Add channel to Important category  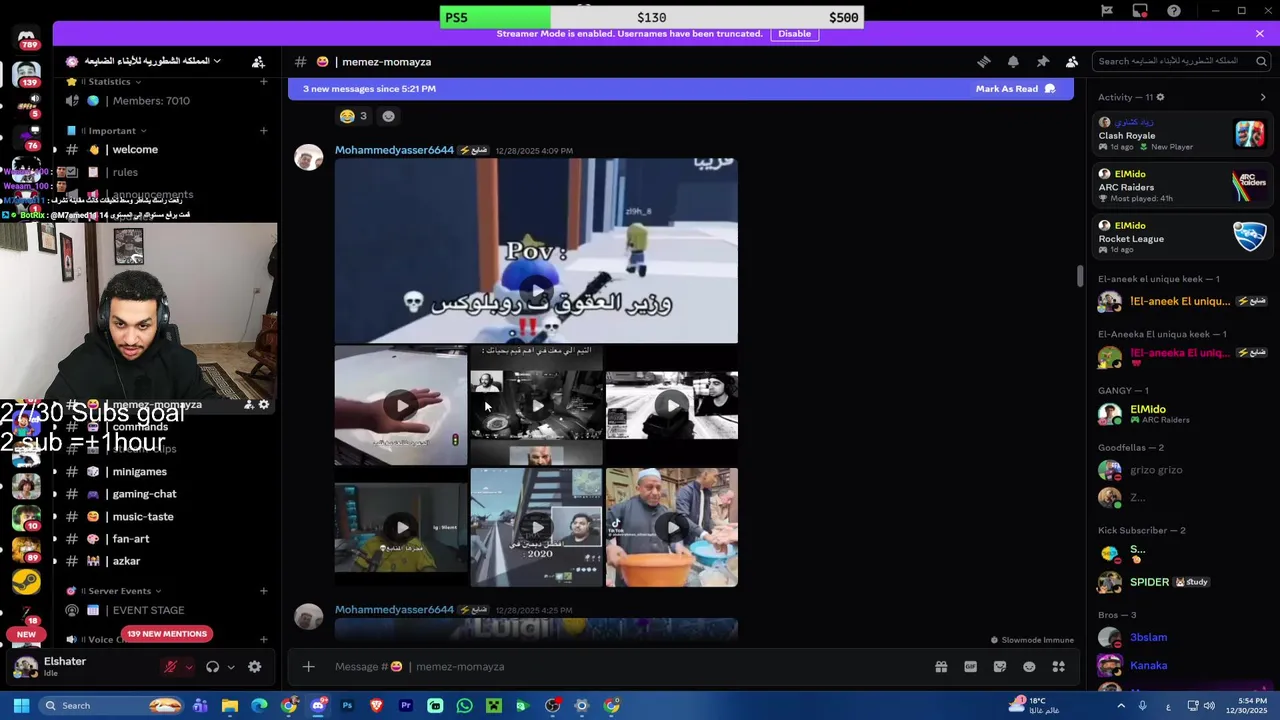(x=264, y=131)
